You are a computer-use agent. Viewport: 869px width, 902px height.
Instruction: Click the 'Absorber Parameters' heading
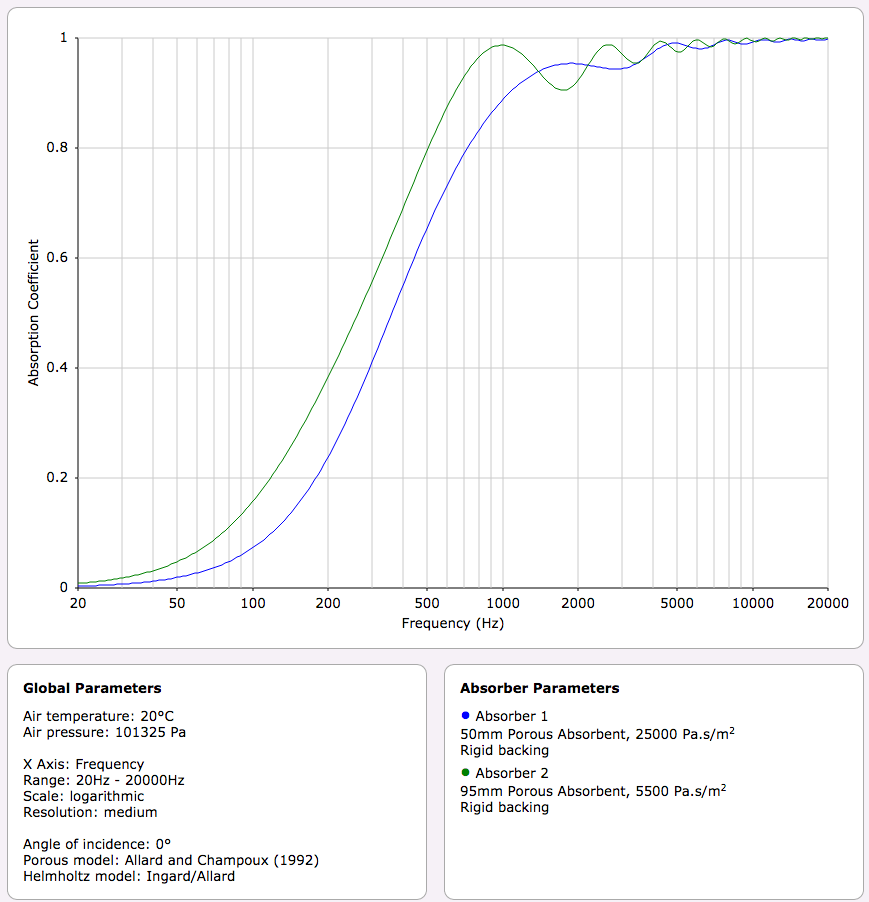(539, 688)
